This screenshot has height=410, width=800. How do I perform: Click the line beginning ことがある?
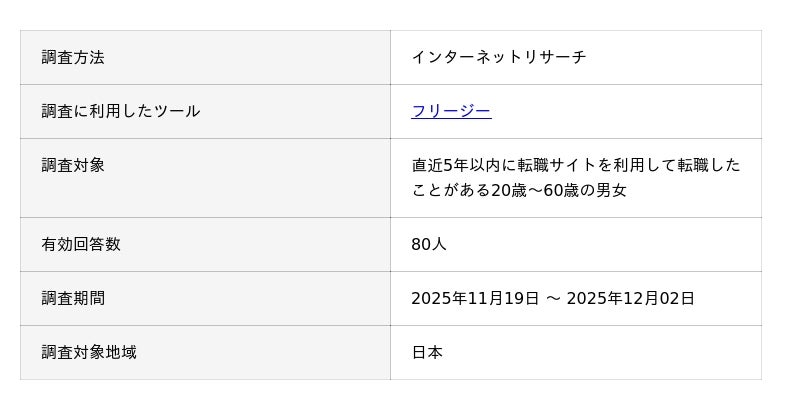pyautogui.click(x=518, y=190)
